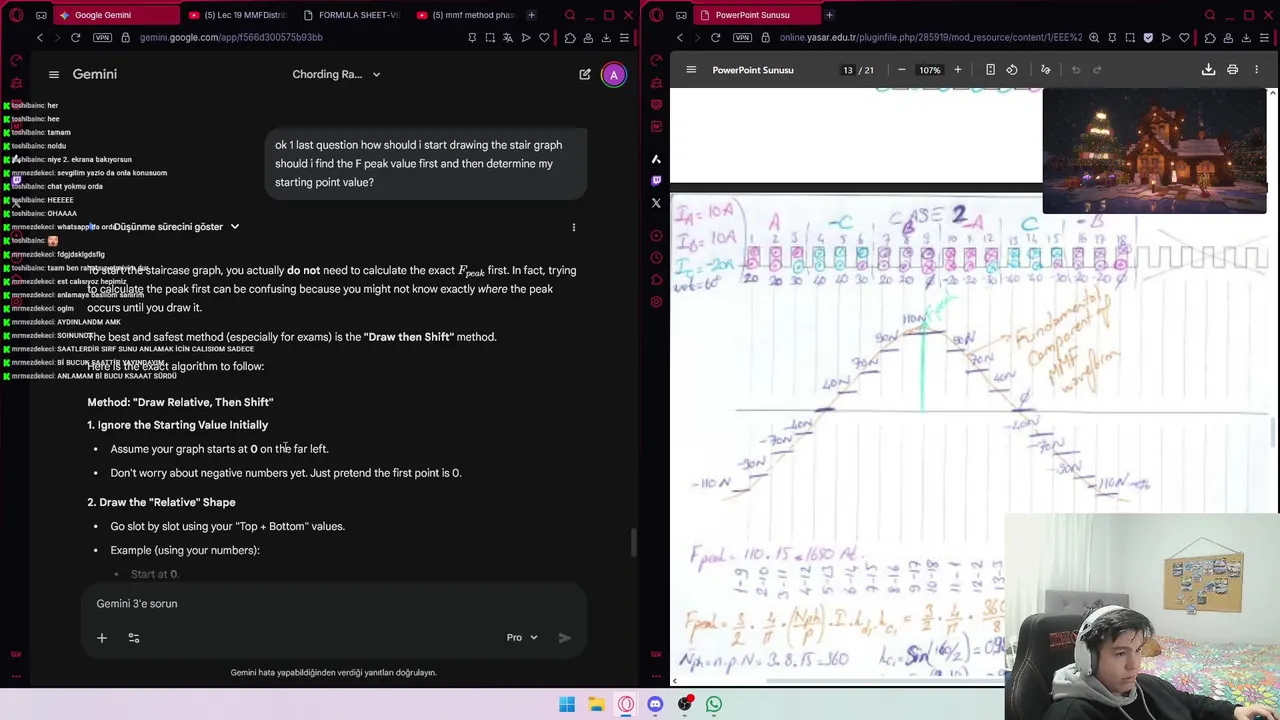The height and width of the screenshot is (720, 1280).
Task: Bookmark the Gemini page with heart icon
Action: point(544,38)
